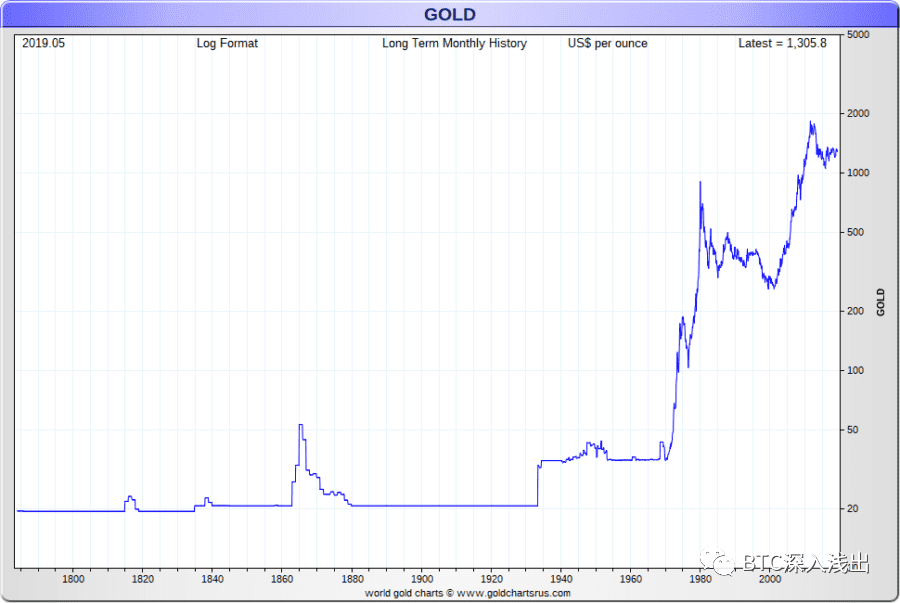The image size is (900, 603).
Task: Click the goldchartsrus.com link at the bottom
Action: (513, 593)
